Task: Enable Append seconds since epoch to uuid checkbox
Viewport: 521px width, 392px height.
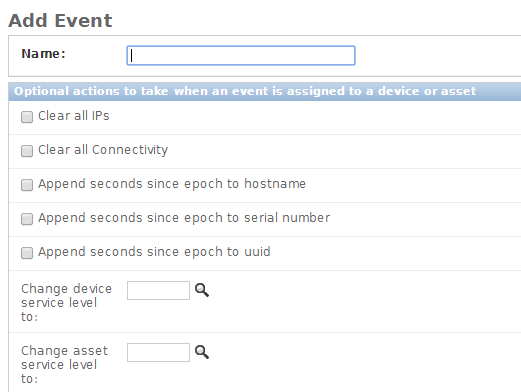Action: (27, 253)
